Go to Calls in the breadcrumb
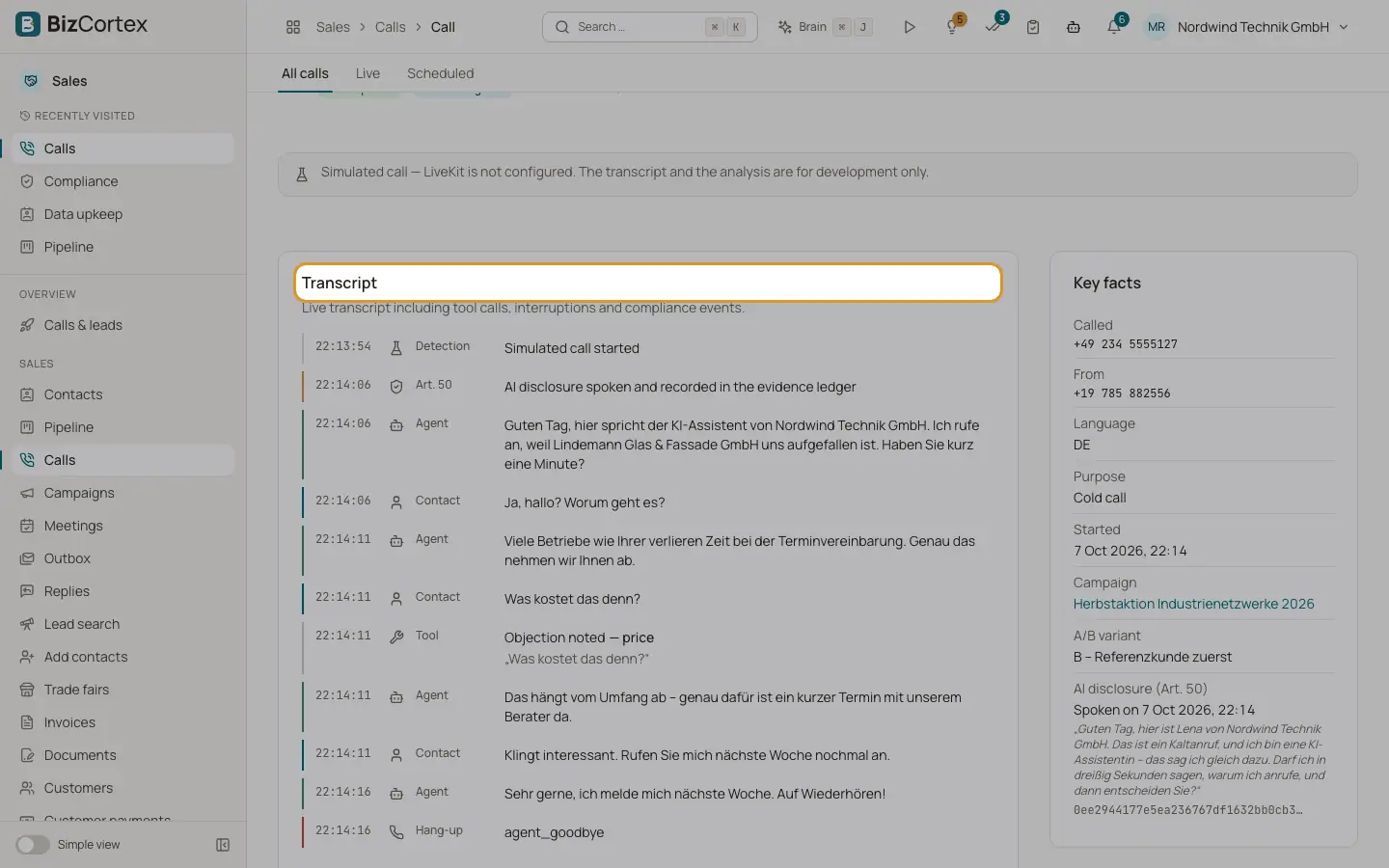This screenshot has height=868, width=1389. [390, 27]
